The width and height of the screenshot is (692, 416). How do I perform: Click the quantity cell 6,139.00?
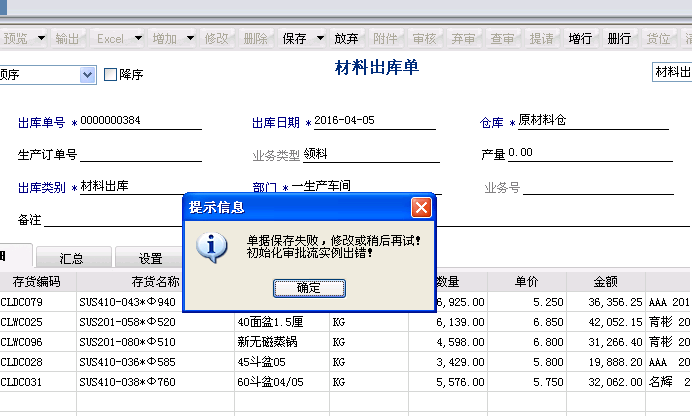[x=448, y=322]
